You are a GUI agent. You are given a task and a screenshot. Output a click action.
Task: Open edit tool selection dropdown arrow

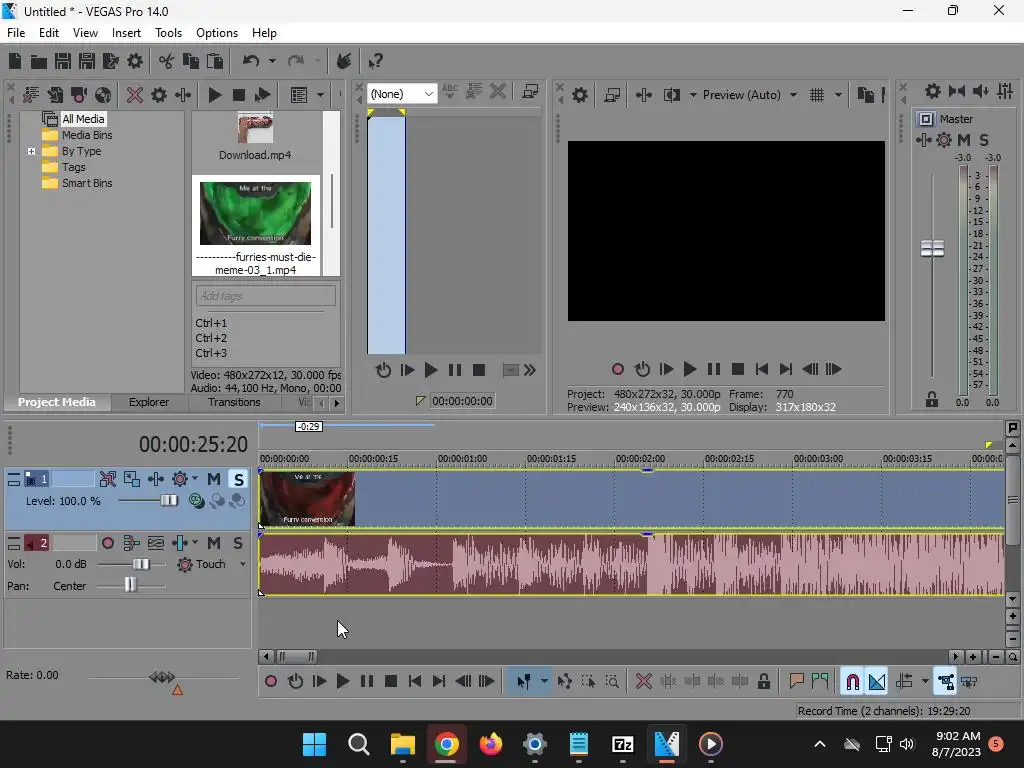[x=544, y=682]
